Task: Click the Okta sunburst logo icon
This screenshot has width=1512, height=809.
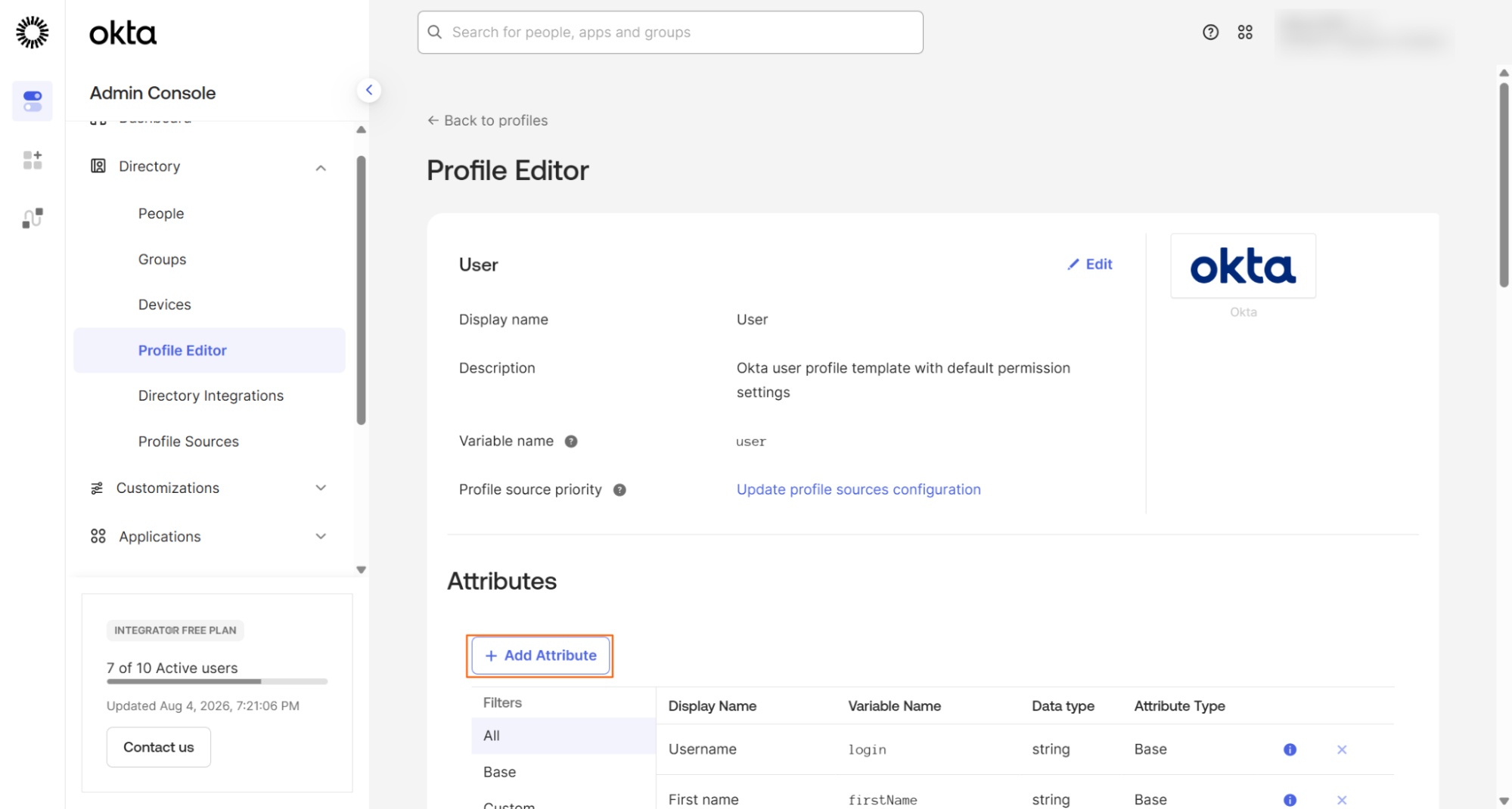Action: 33,33
